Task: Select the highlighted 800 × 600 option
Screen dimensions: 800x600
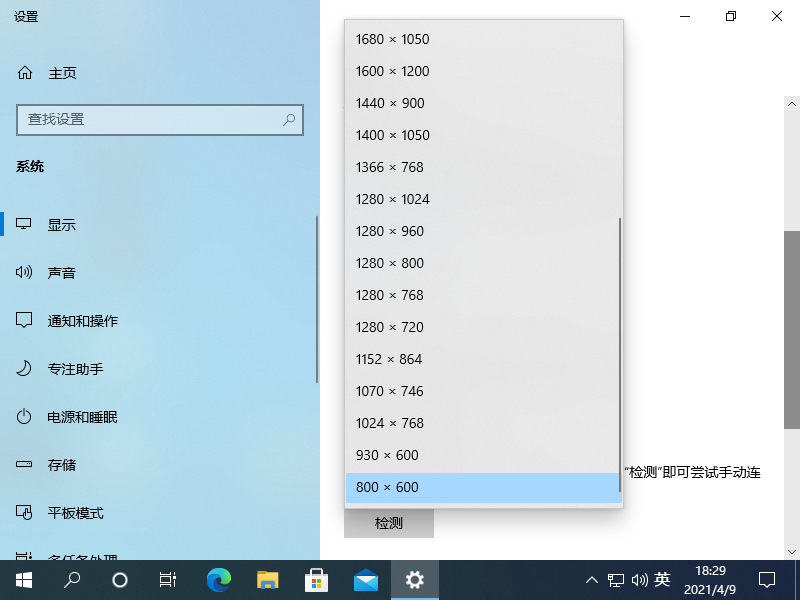Action: (x=387, y=487)
